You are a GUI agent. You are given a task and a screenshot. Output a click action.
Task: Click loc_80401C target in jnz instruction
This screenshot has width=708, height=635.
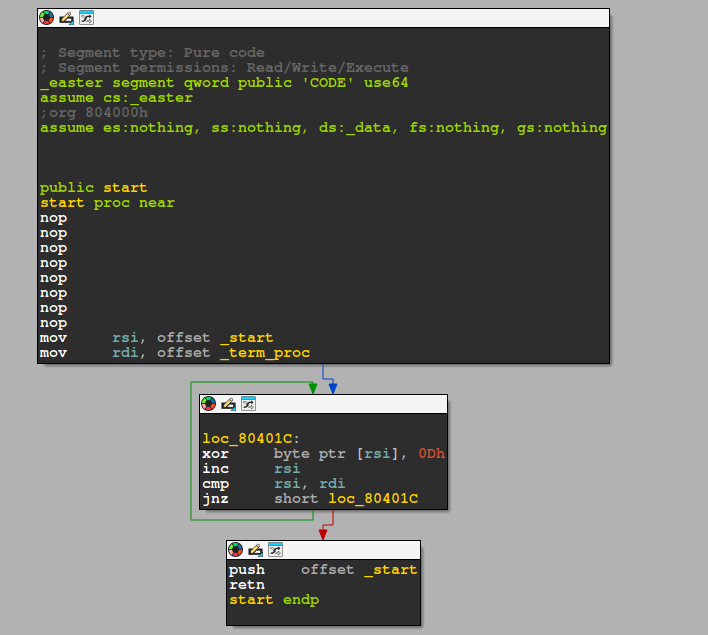click(x=373, y=499)
